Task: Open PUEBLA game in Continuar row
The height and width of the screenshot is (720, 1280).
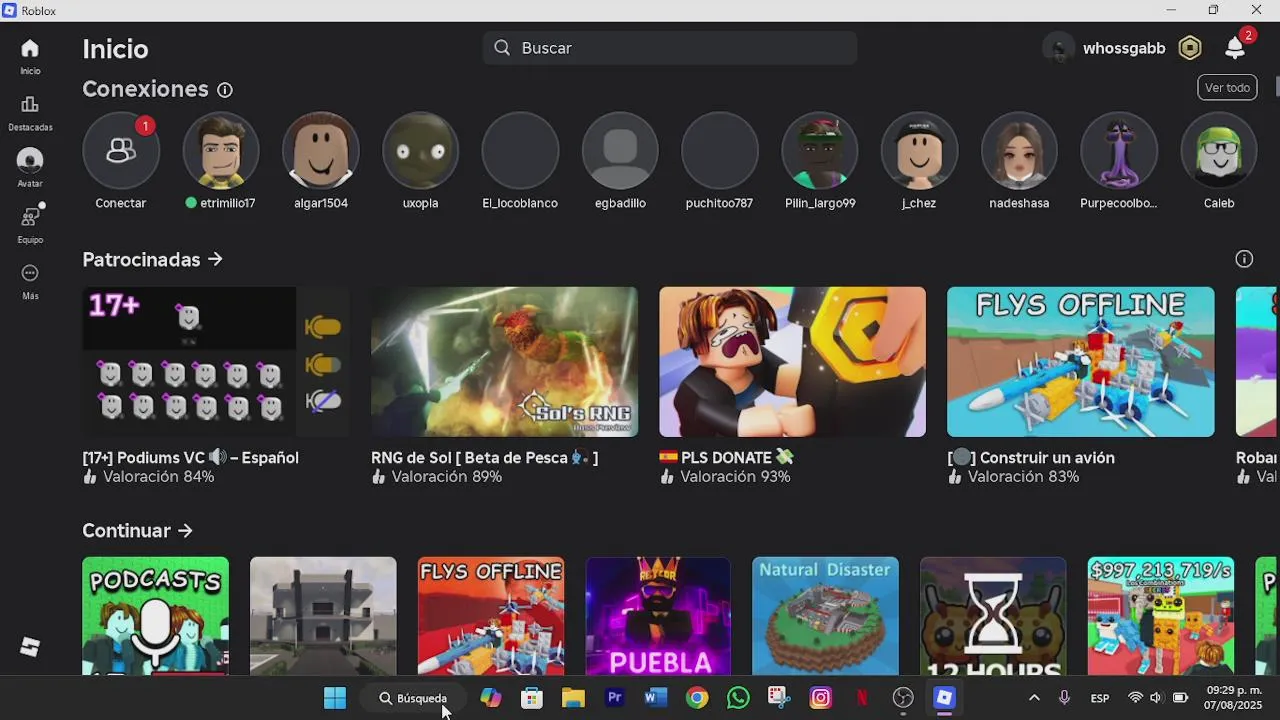Action: [x=658, y=616]
